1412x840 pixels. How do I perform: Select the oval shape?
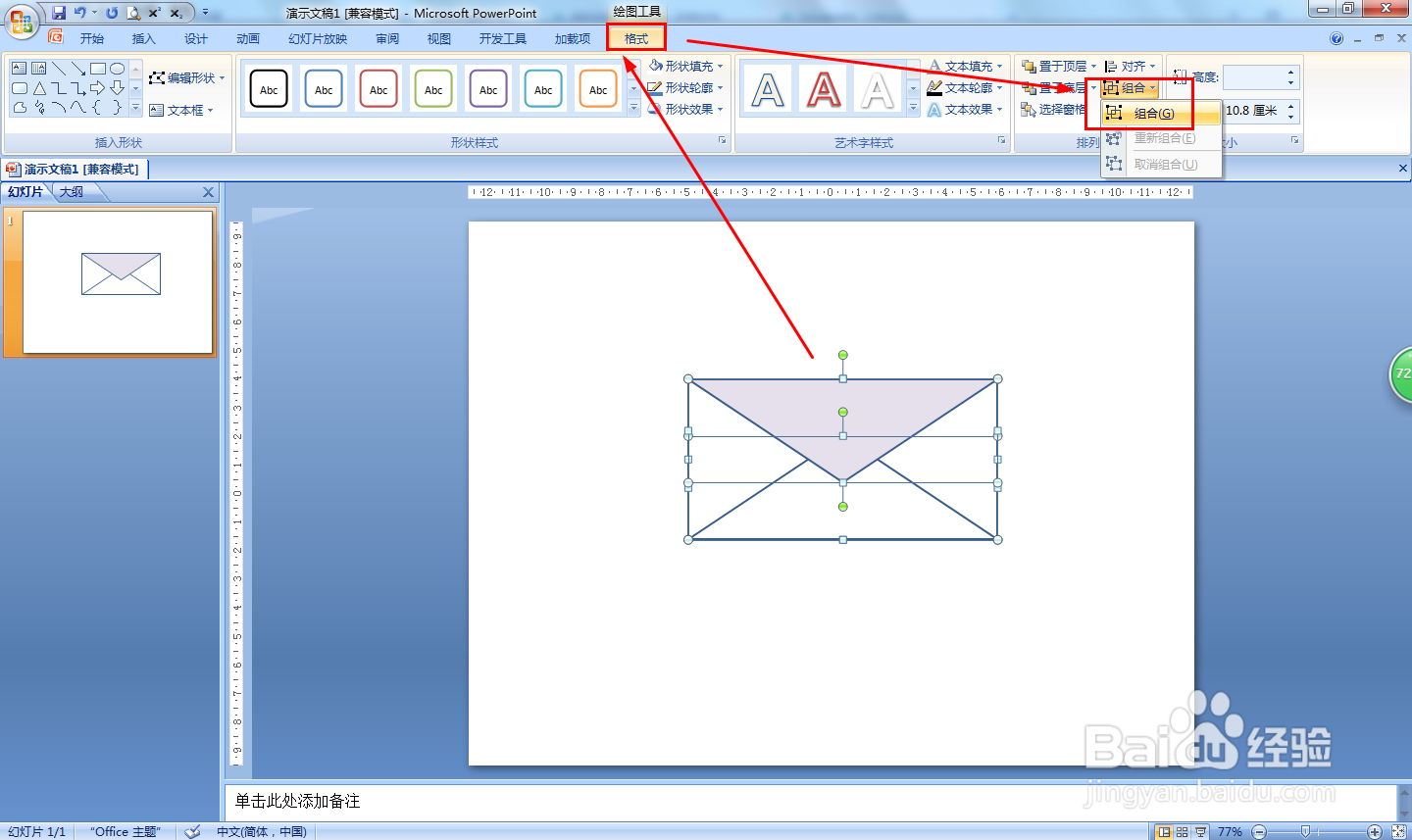click(118, 69)
